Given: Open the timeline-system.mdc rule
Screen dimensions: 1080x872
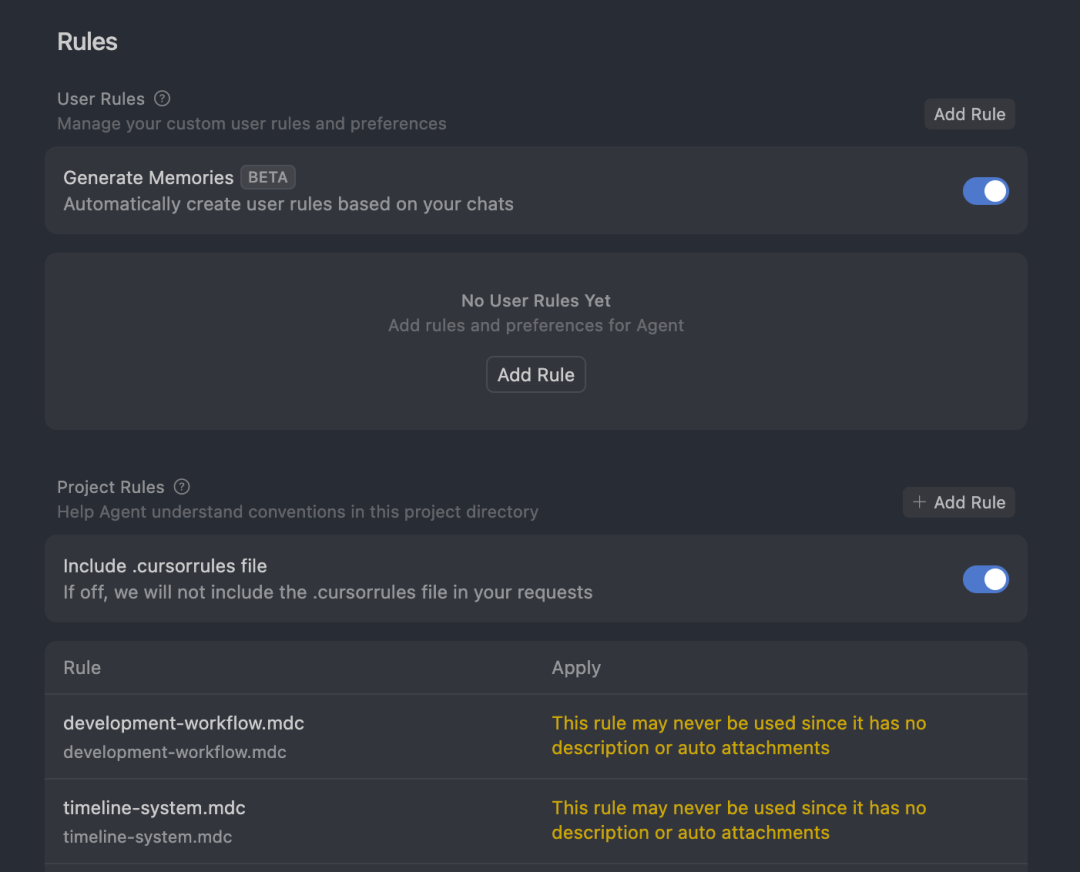Looking at the screenshot, I should [154, 808].
